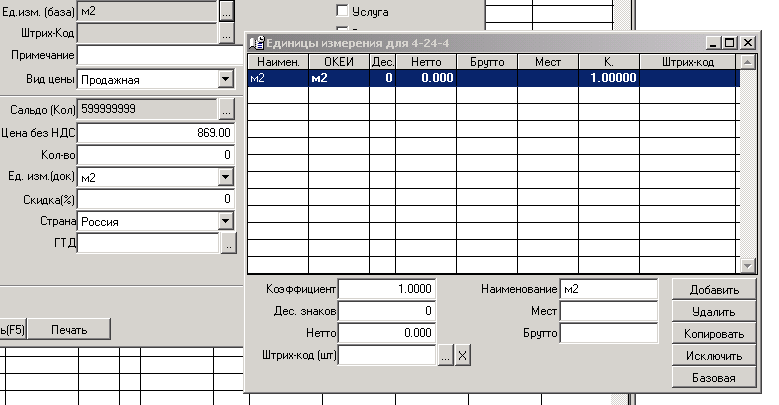The width and height of the screenshot is (779, 405).
Task: Expand the Ед. изм.(док) dropdown
Action: coord(226,177)
